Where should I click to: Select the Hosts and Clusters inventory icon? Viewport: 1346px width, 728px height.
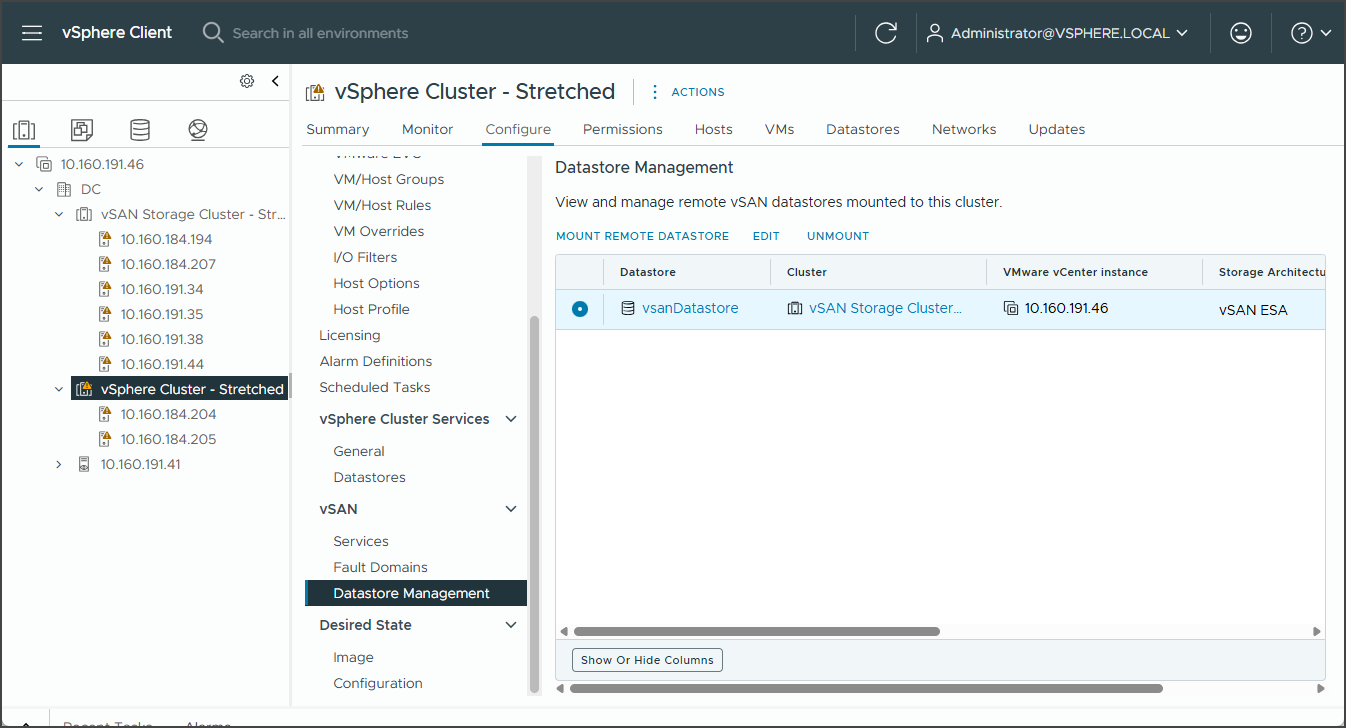tap(24, 129)
